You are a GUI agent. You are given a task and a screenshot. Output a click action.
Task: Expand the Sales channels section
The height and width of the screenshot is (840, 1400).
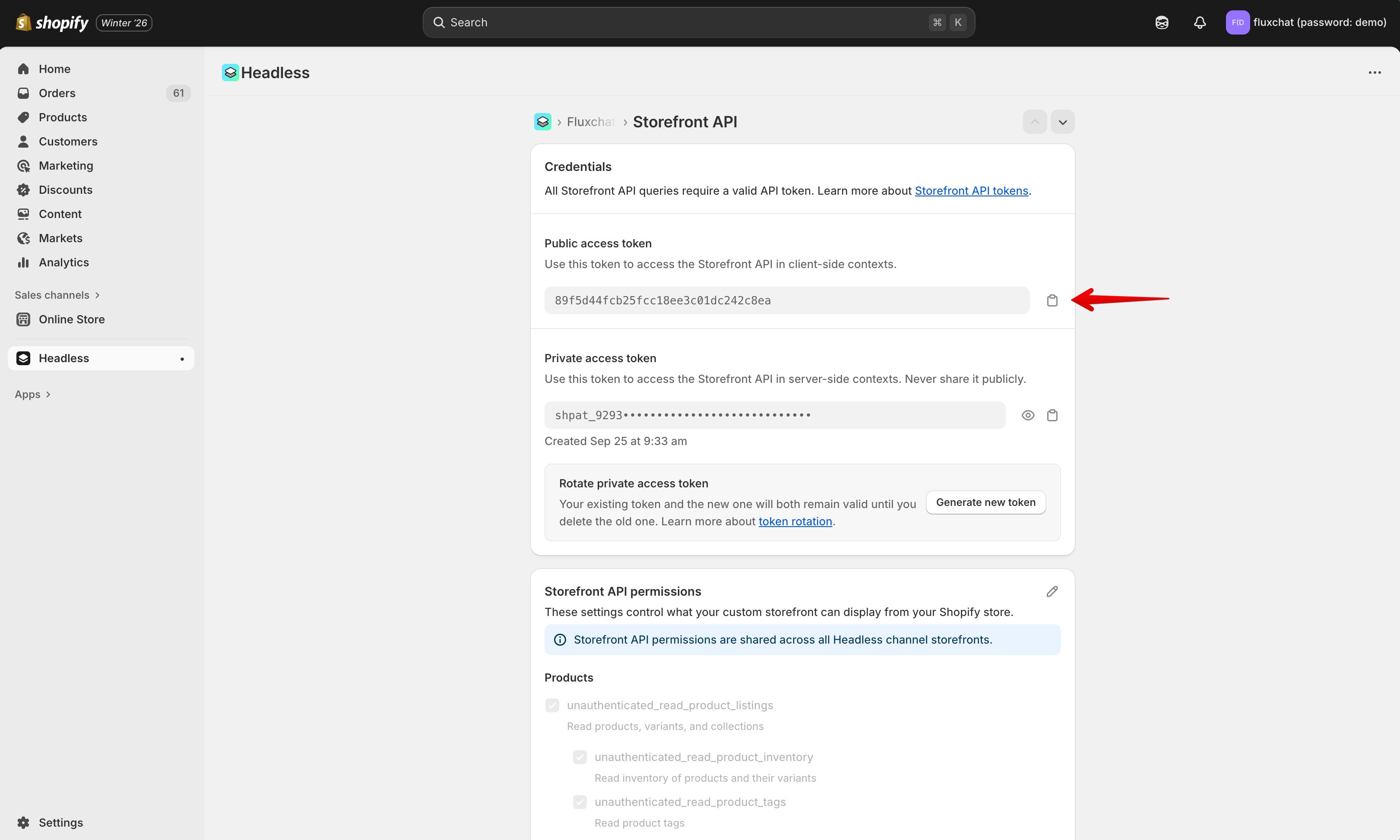pos(57,295)
